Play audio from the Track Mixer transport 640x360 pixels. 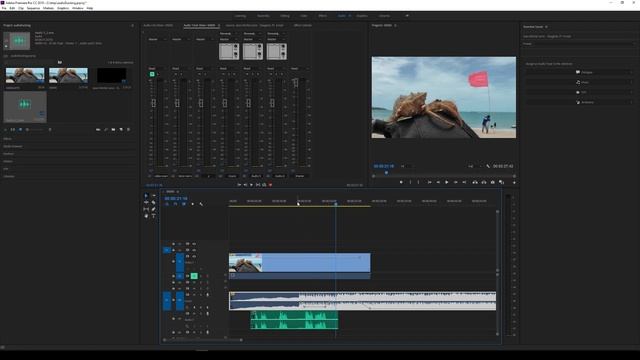coord(251,185)
